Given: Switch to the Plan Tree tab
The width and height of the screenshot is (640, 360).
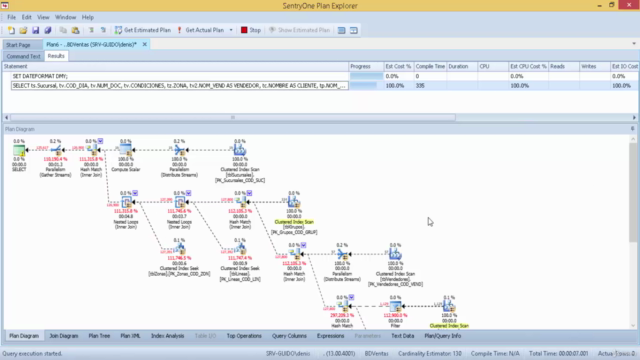Looking at the screenshot, I should pyautogui.click(x=99, y=336).
